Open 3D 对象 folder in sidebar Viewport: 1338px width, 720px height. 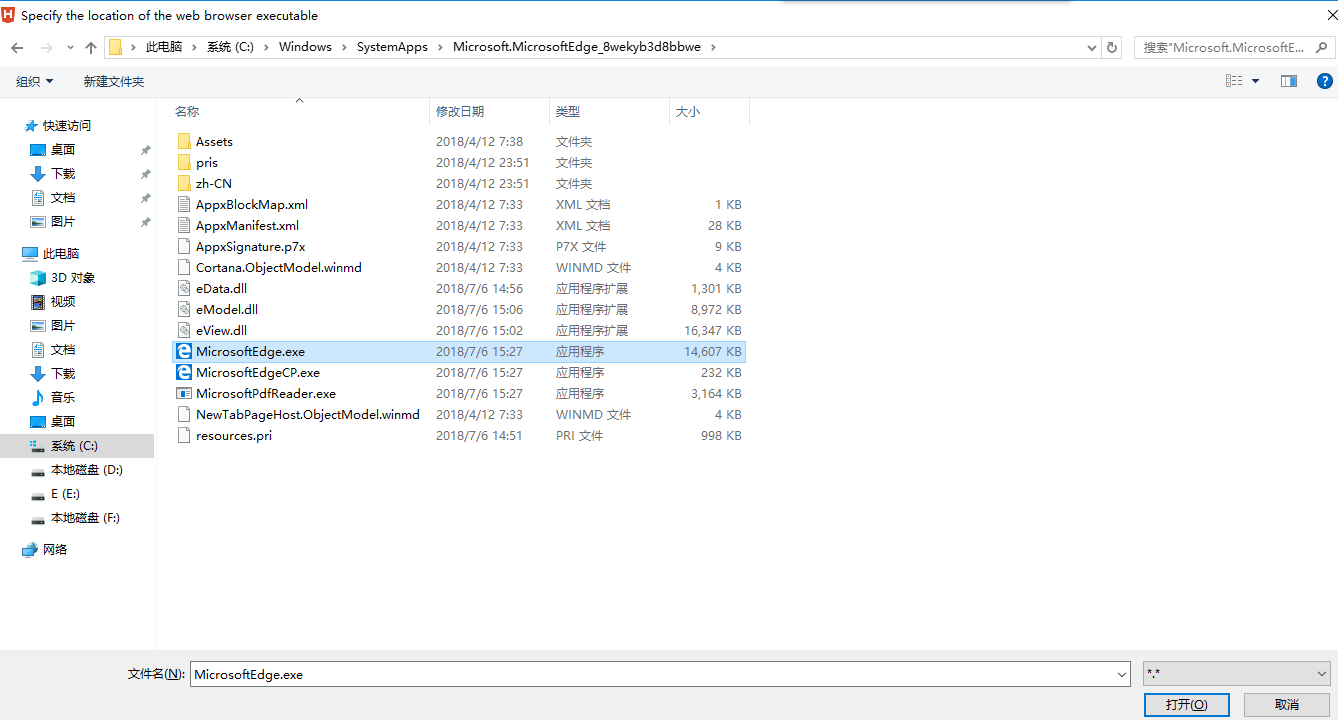point(73,277)
